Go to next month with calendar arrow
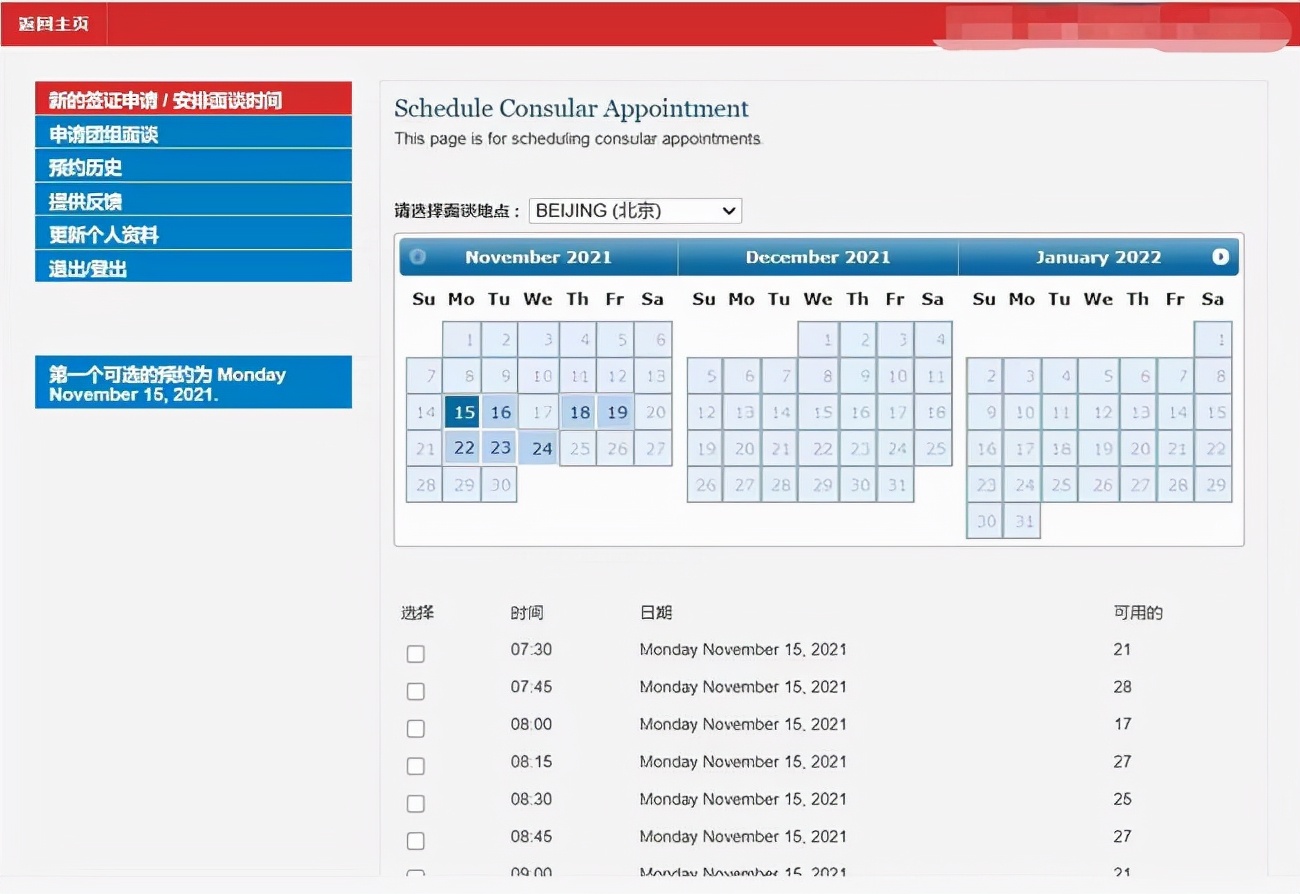 tap(1220, 257)
